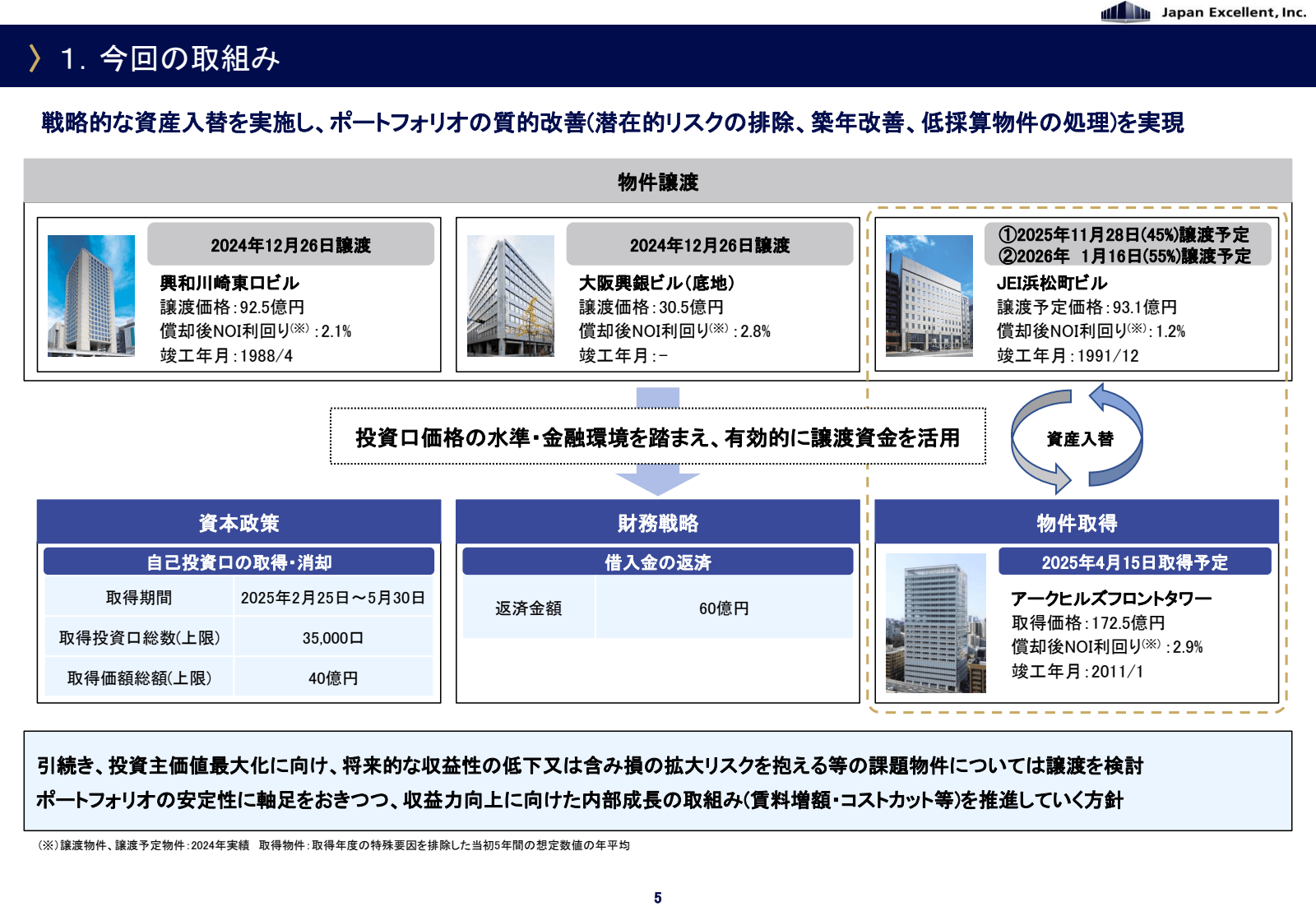Screen dimensions: 1316x911
Task: Click the 1.2% NOI yield line
Action: point(1091,331)
